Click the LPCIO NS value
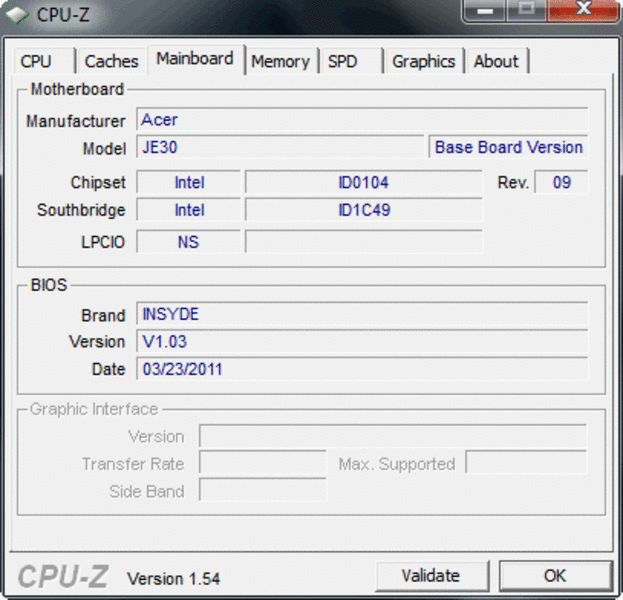This screenshot has height=600, width=623. point(188,242)
